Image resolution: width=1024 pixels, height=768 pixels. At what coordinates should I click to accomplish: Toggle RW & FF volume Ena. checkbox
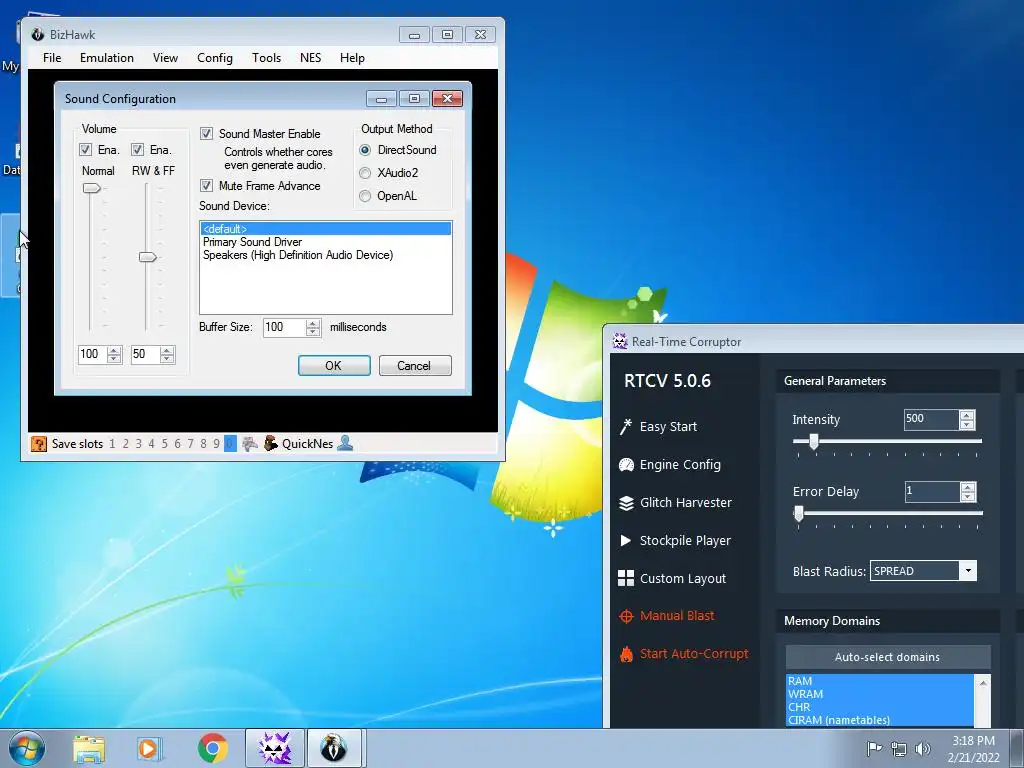point(137,150)
